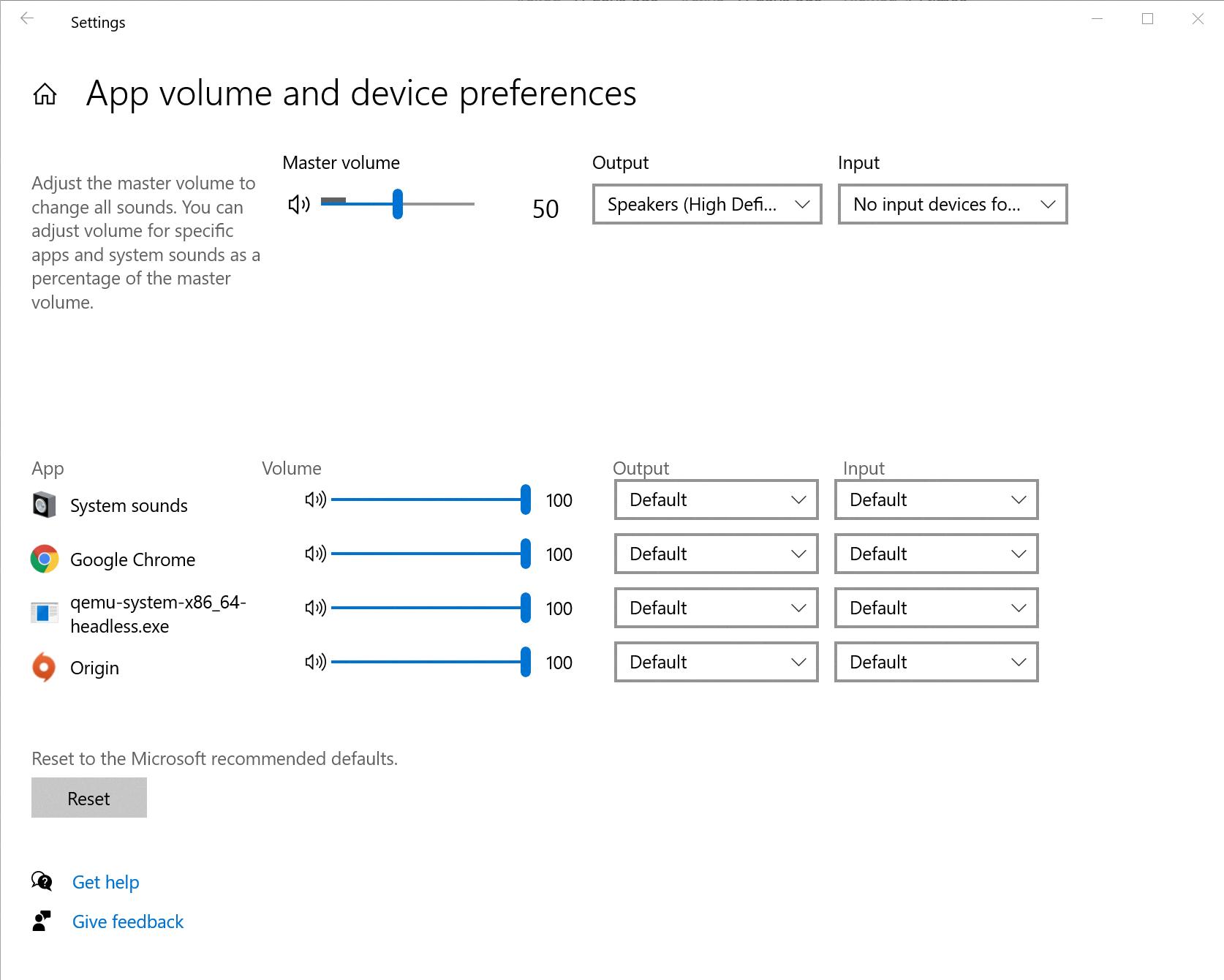
Task: Click the System sounds app icon
Action: pyautogui.click(x=44, y=505)
